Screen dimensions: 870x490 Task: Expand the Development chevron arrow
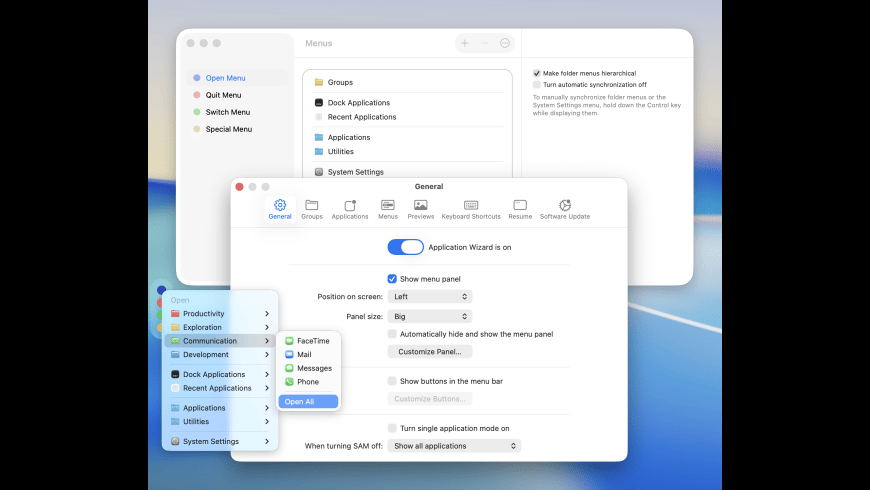pos(267,354)
